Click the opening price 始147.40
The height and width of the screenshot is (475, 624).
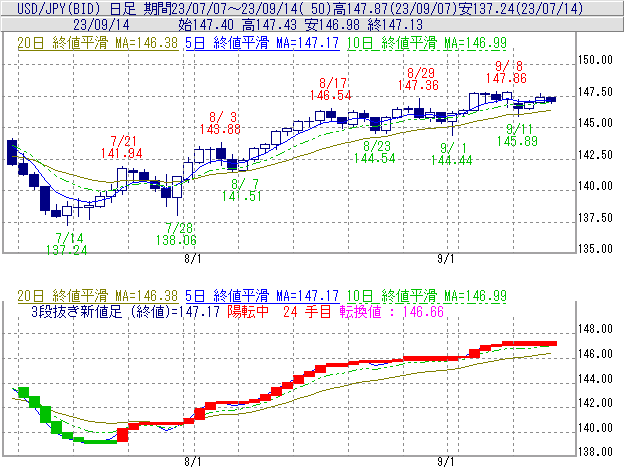[x=206, y=25]
